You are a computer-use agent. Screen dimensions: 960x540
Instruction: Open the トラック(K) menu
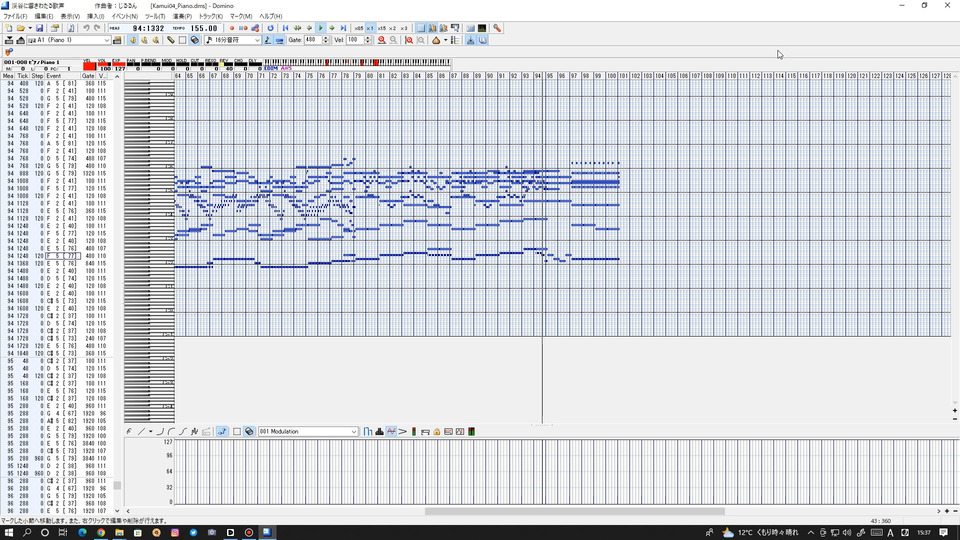(x=211, y=17)
